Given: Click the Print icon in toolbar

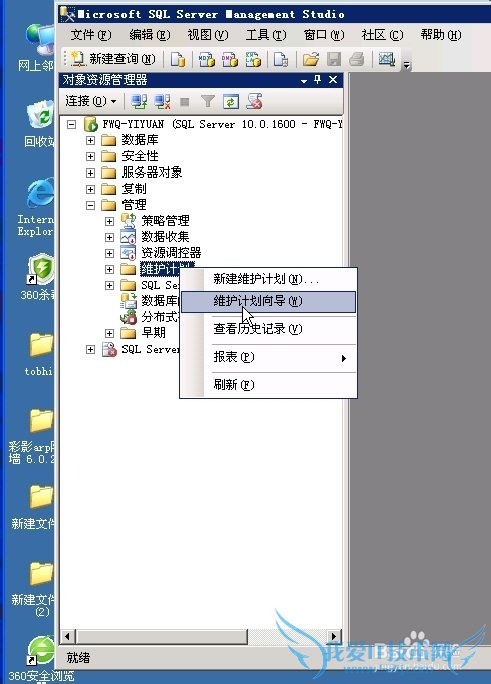Looking at the screenshot, I should coord(357,59).
